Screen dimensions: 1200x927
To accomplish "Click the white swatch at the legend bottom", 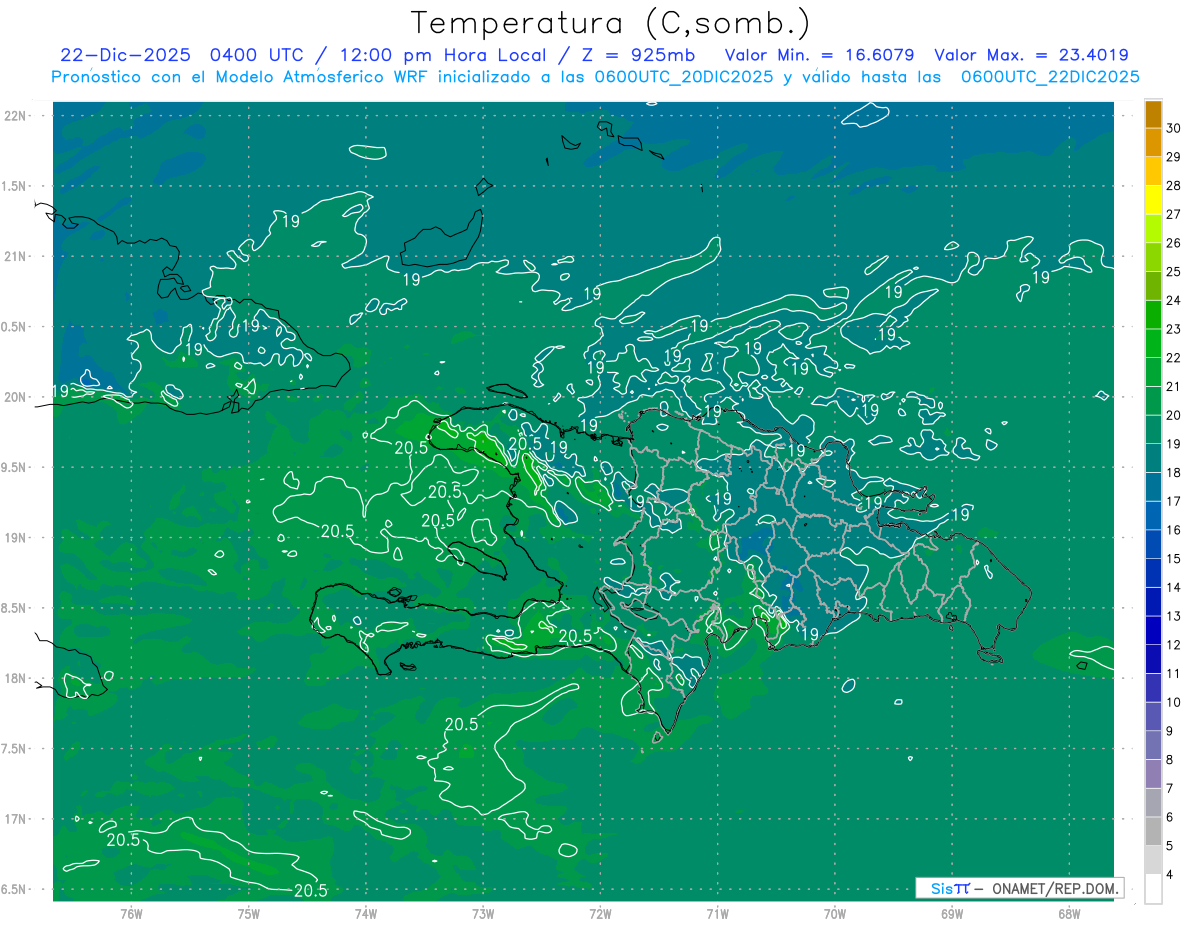I will (1154, 888).
